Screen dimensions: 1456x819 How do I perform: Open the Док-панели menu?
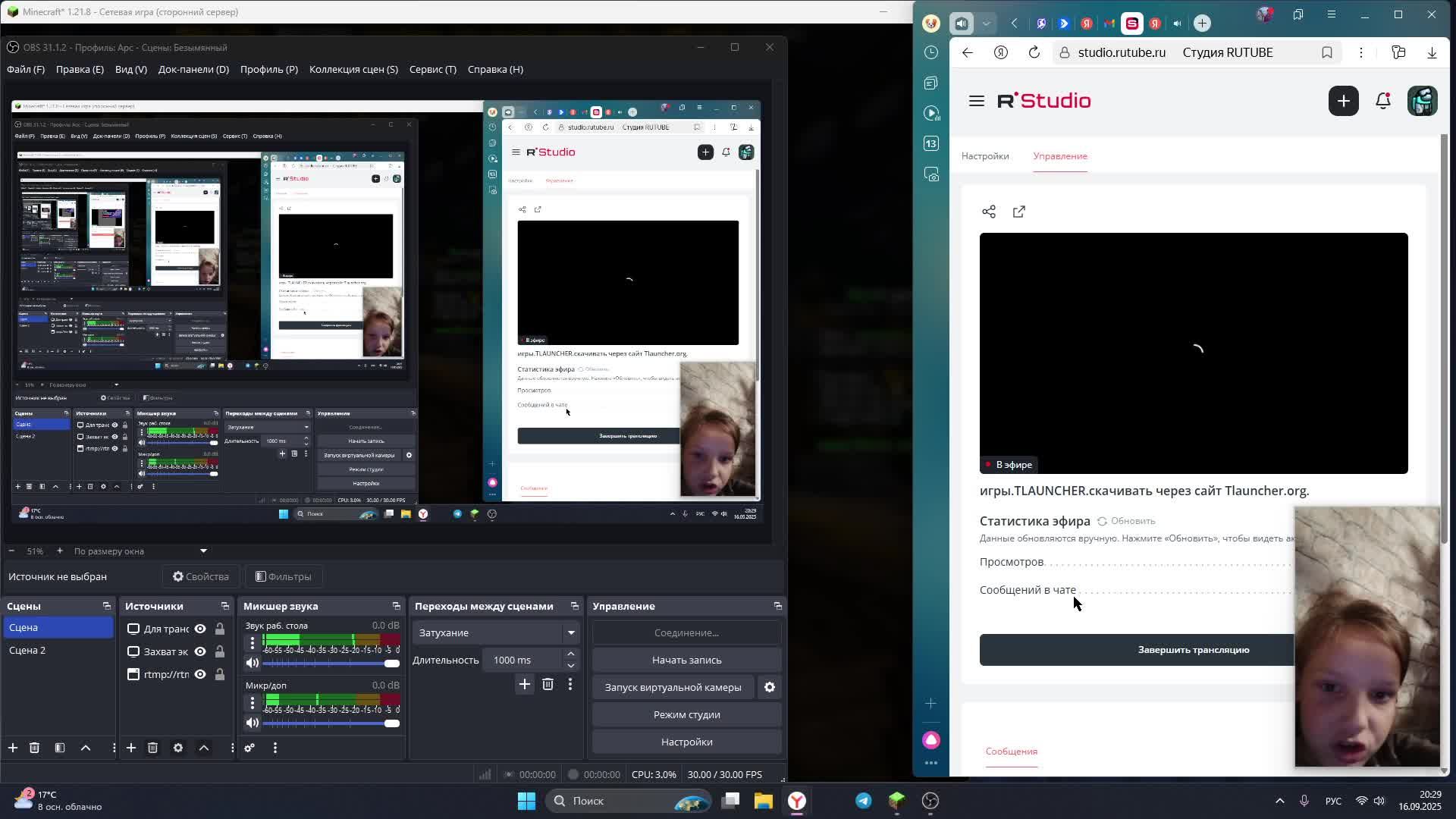[193, 69]
